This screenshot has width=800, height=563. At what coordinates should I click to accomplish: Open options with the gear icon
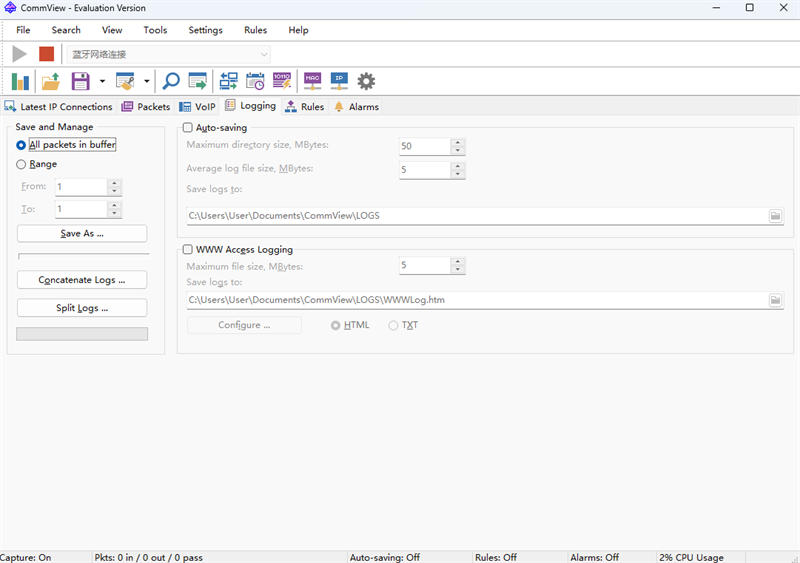pyautogui.click(x=366, y=81)
